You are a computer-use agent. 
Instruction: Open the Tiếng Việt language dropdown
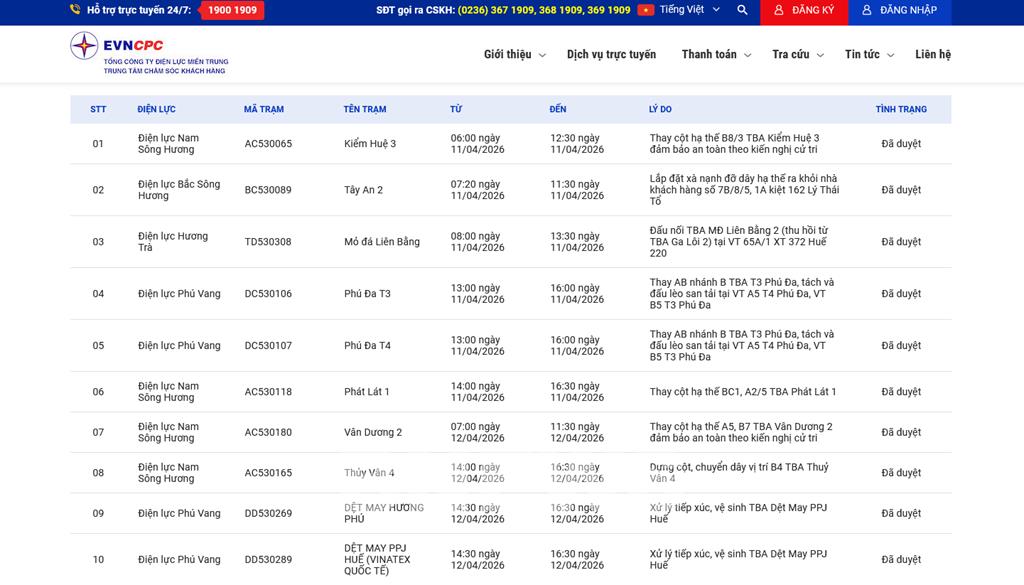(688, 10)
